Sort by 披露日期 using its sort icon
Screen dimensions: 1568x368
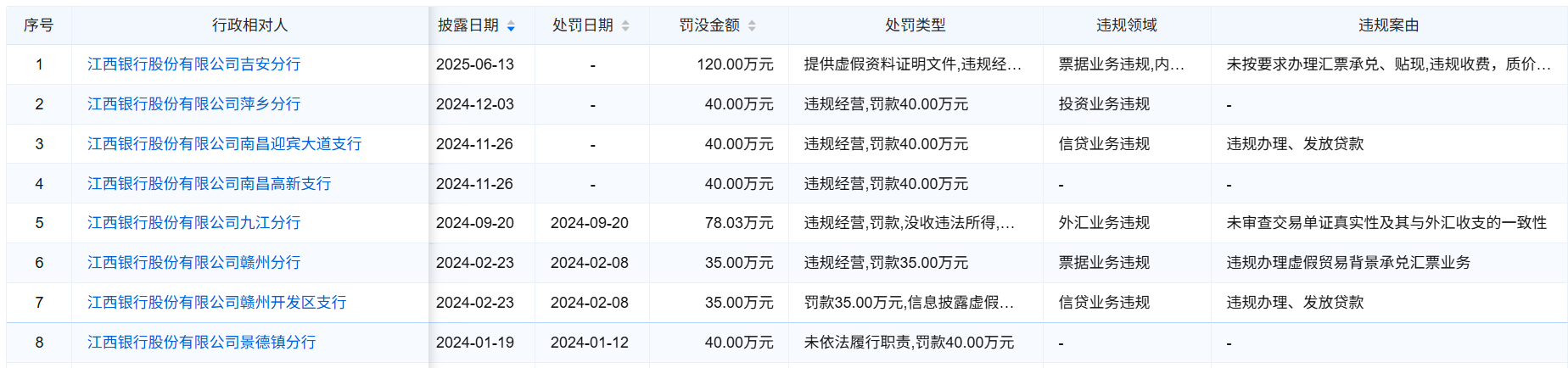[511, 26]
